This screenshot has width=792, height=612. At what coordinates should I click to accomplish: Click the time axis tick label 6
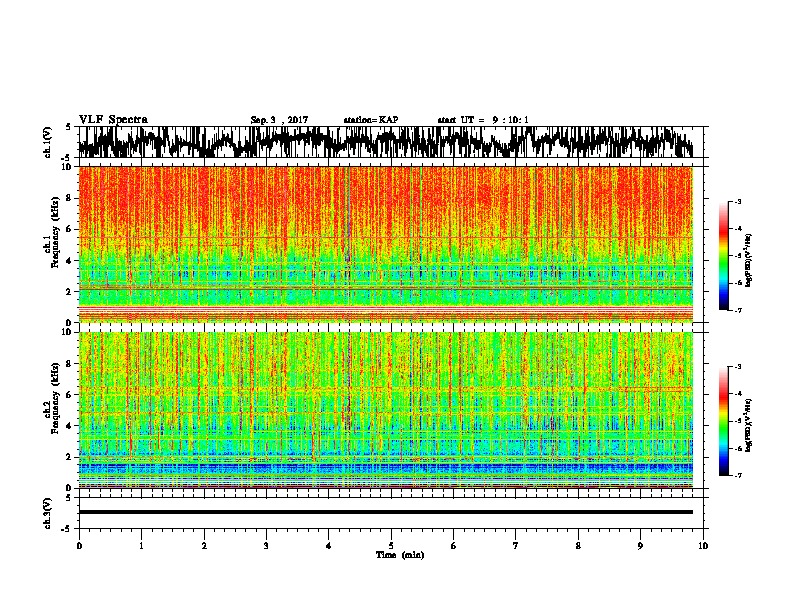[x=454, y=546]
